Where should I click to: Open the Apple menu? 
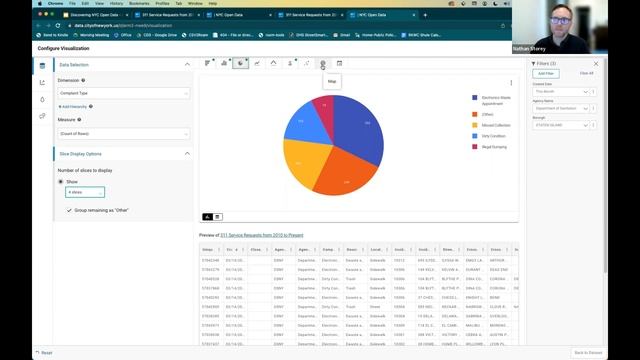coord(40,3)
